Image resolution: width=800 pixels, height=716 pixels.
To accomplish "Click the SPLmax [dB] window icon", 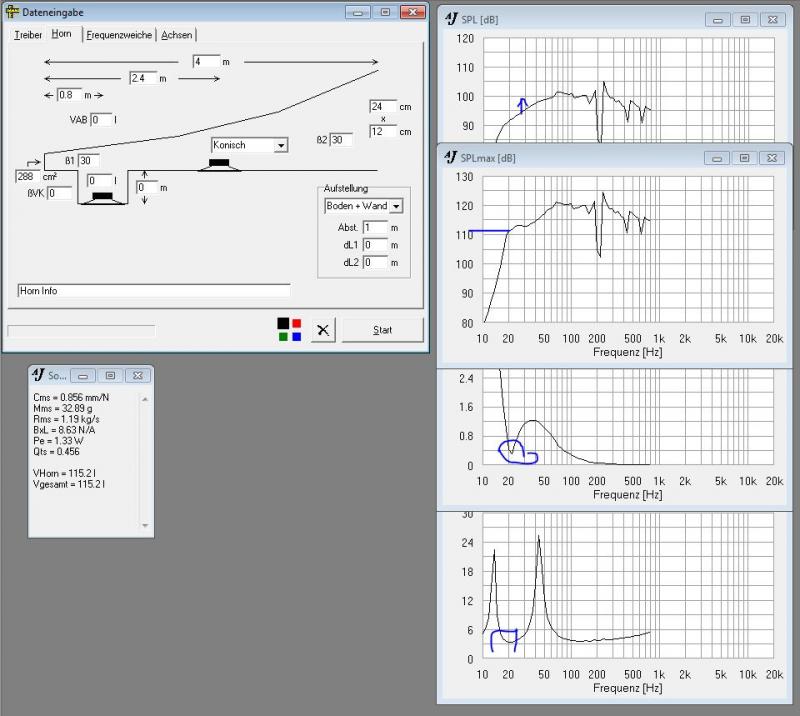I will click(x=452, y=158).
